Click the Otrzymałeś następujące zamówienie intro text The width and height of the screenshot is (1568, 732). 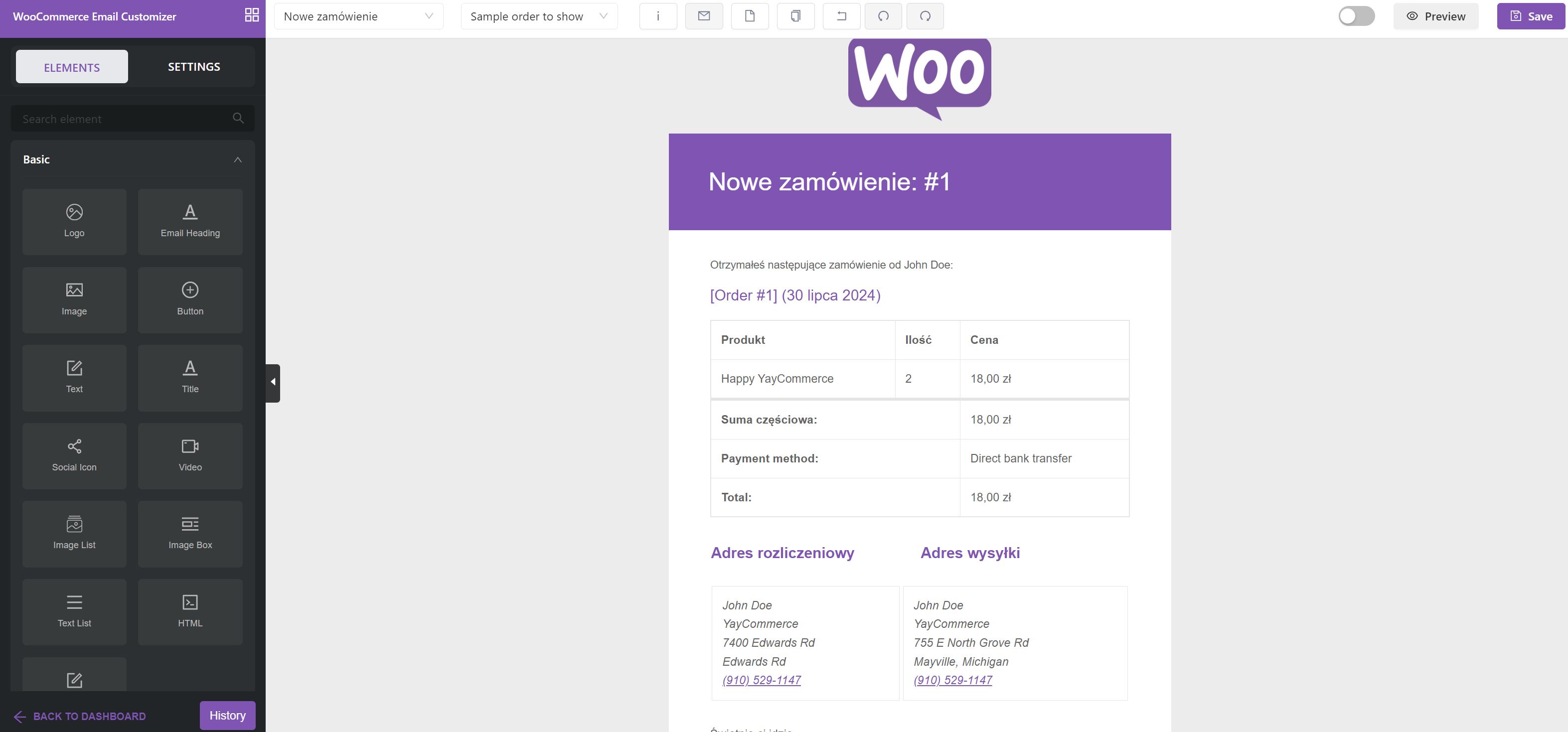[x=831, y=265]
